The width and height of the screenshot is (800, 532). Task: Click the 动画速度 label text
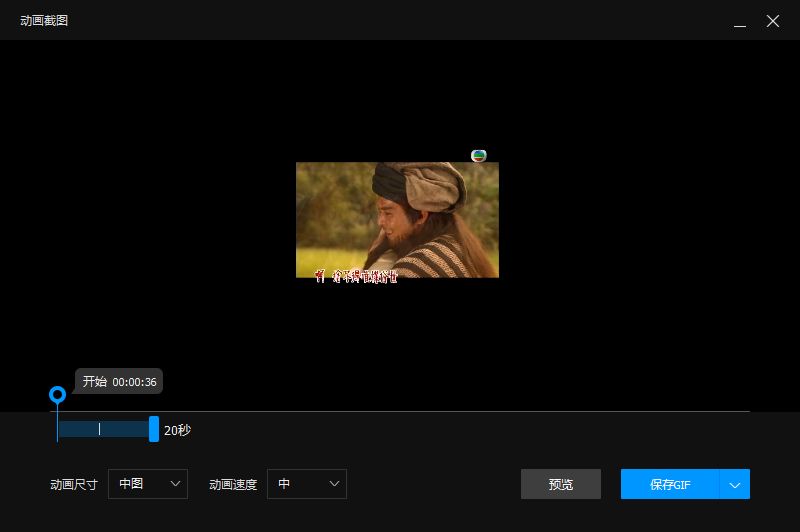(233, 484)
